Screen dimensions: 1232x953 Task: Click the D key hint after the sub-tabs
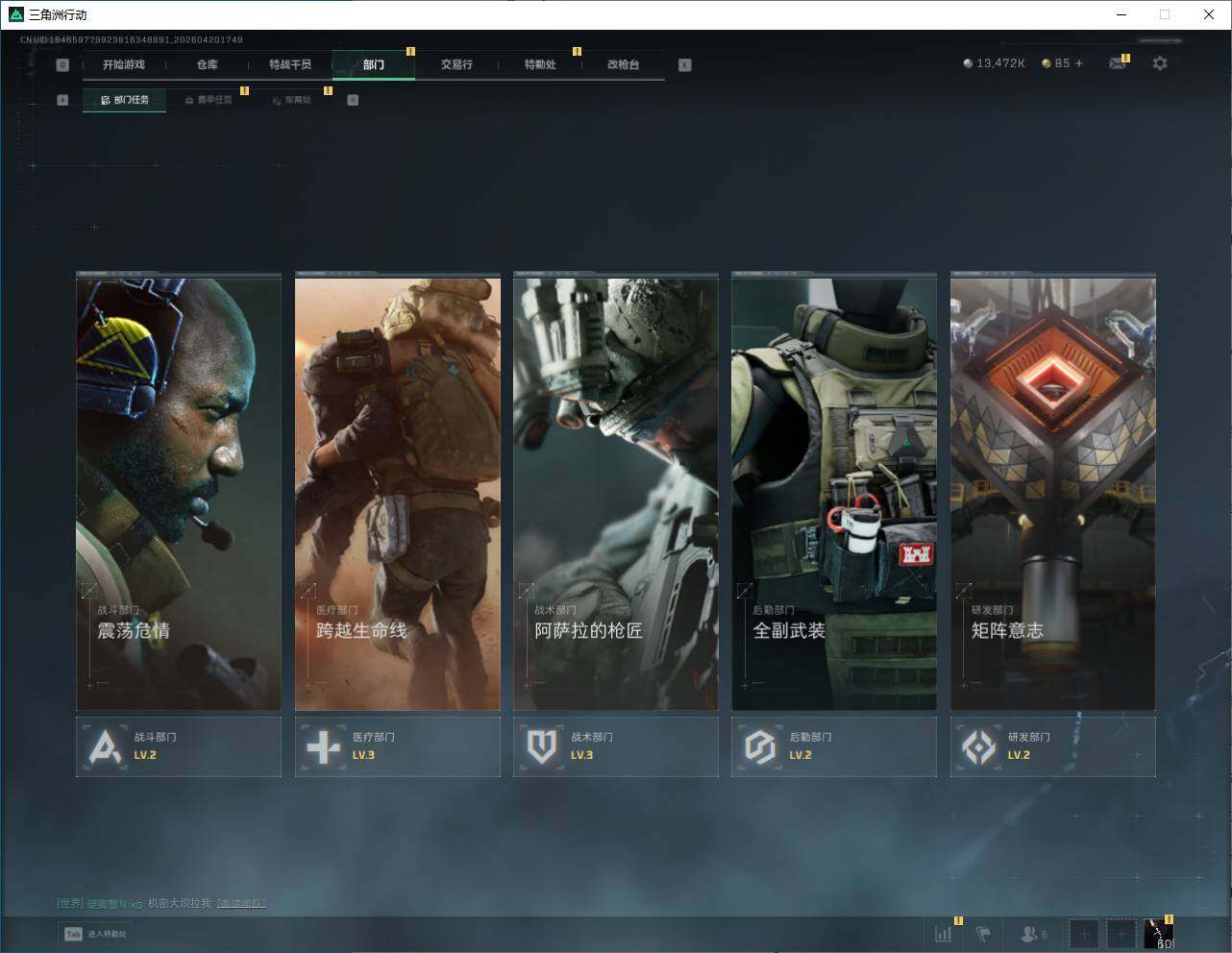[353, 100]
